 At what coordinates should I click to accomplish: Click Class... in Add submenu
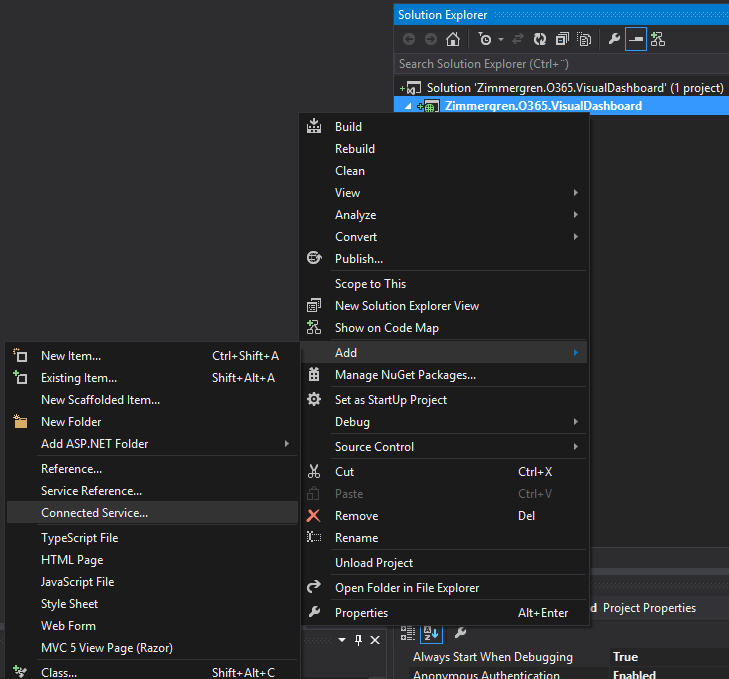point(152,672)
